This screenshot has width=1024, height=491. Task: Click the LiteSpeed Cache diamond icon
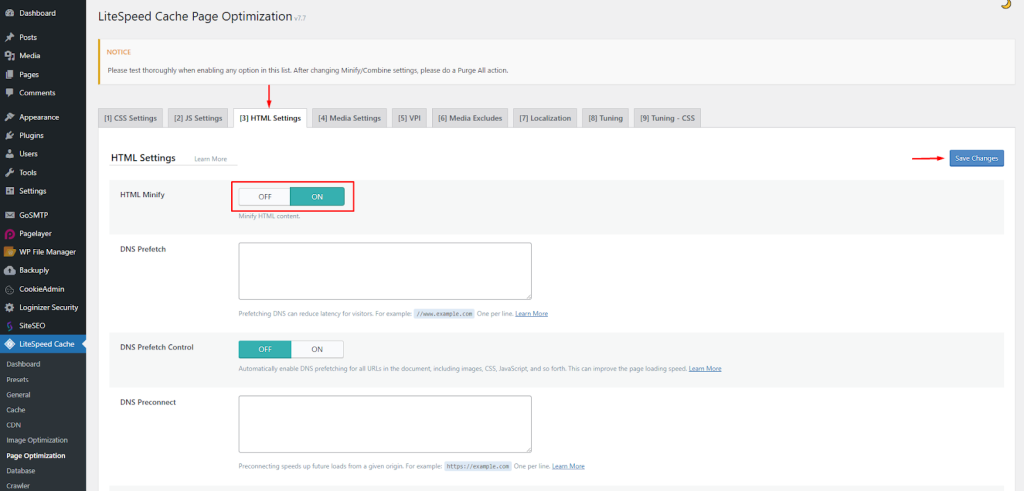point(9,344)
